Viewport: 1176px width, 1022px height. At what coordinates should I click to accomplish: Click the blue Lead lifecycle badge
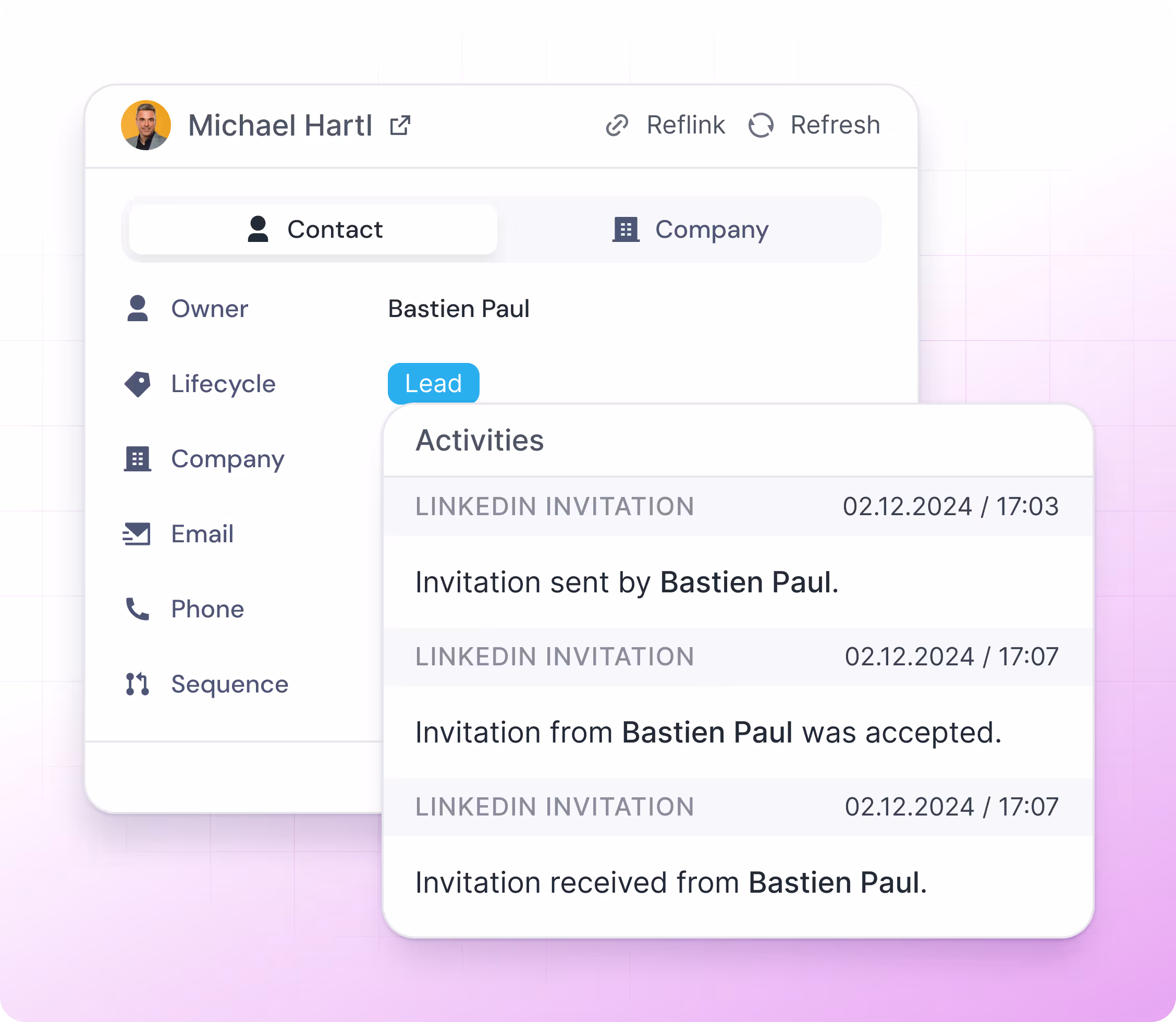433,383
